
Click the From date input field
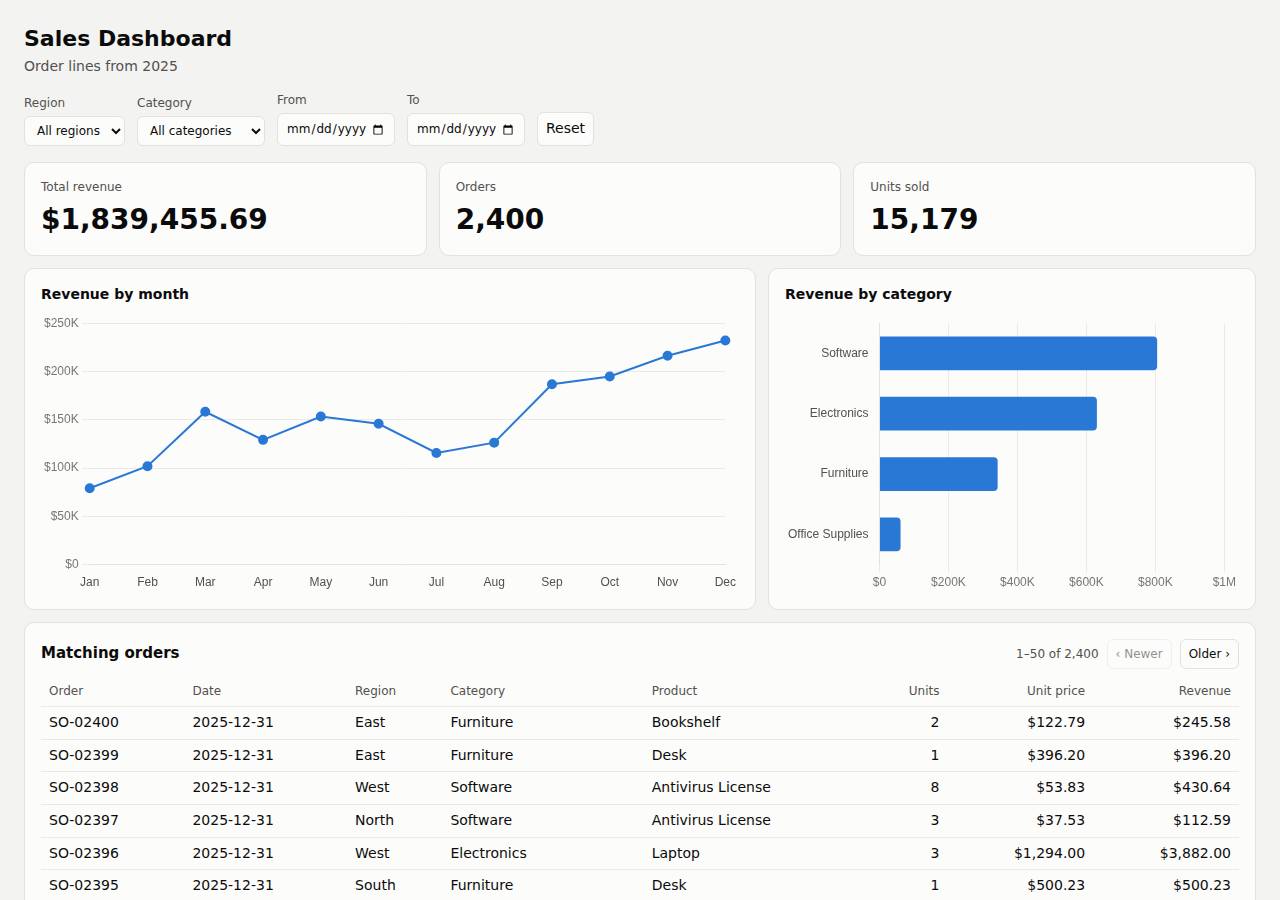coord(336,130)
